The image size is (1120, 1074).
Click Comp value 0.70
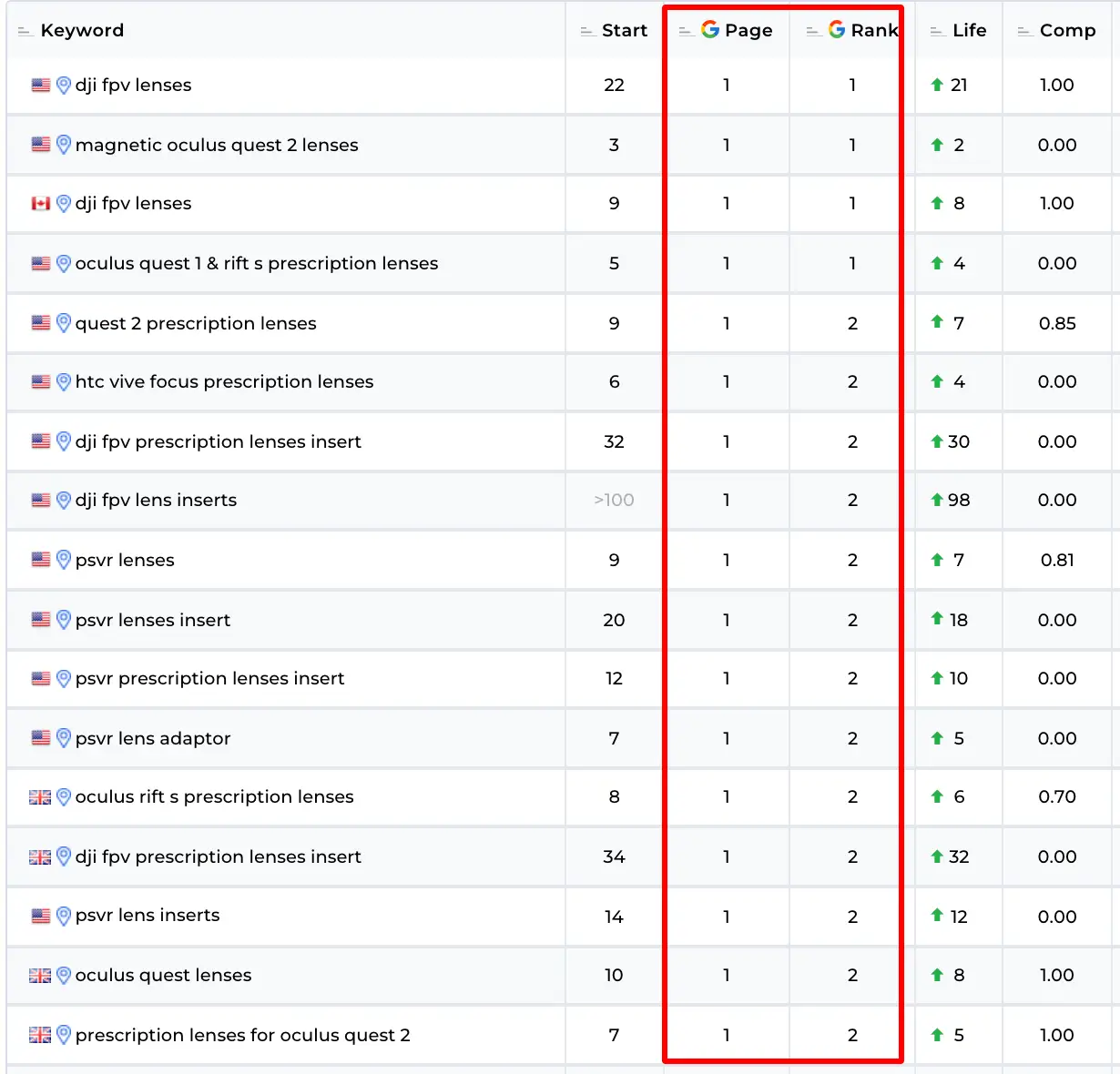point(1057,796)
